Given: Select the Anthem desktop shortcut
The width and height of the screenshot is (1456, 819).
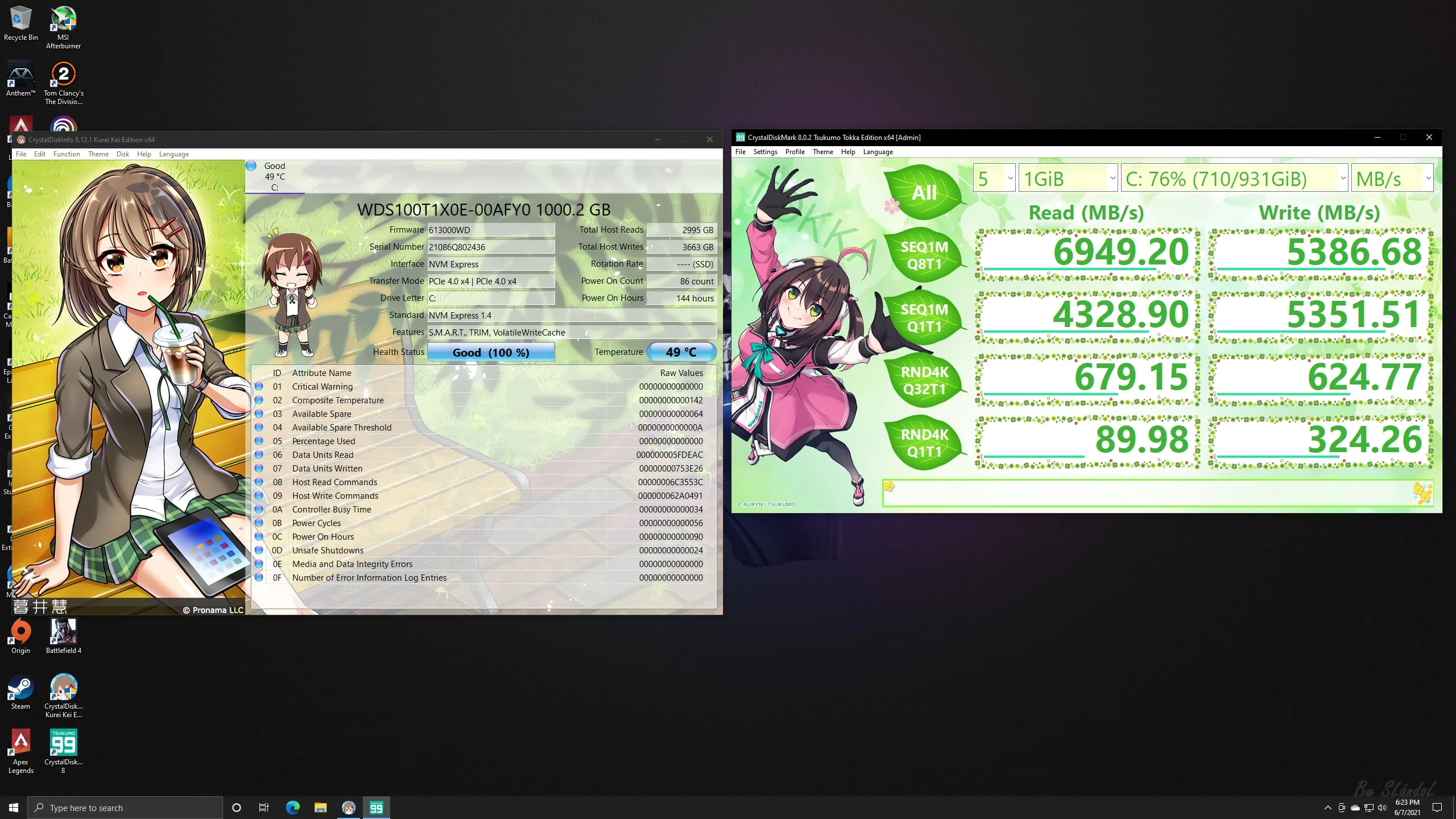Looking at the screenshot, I should 20,78.
